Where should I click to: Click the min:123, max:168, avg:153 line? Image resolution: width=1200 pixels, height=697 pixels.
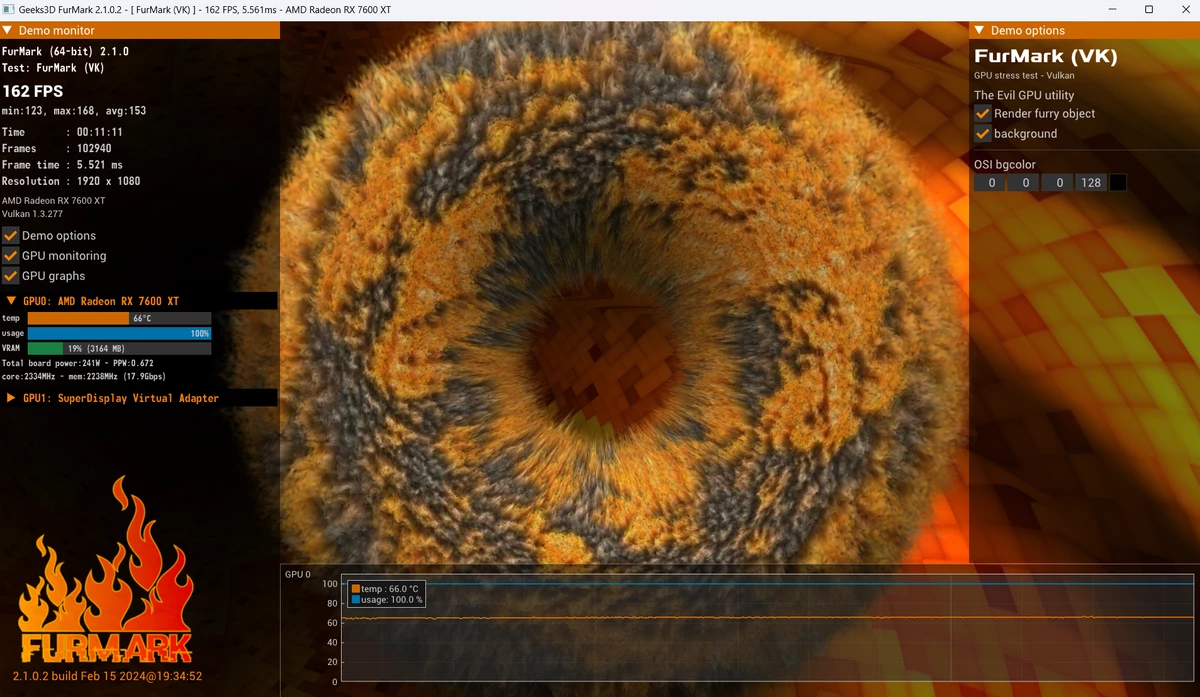(74, 111)
